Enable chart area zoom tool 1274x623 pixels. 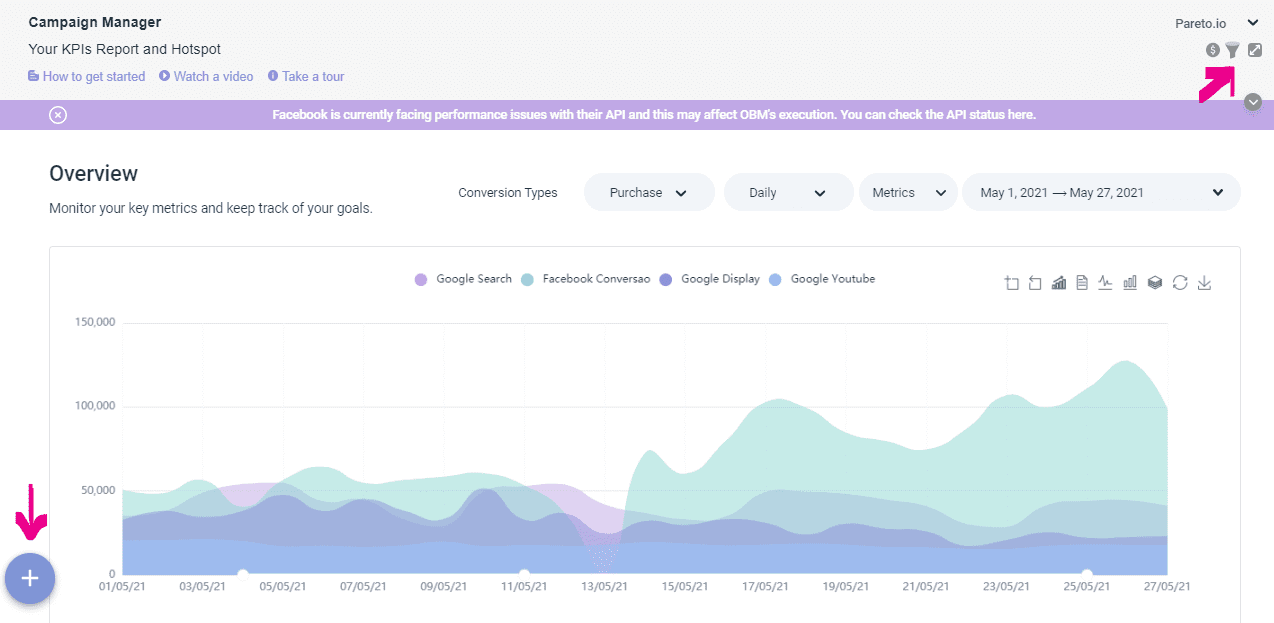pyautogui.click(x=1011, y=283)
